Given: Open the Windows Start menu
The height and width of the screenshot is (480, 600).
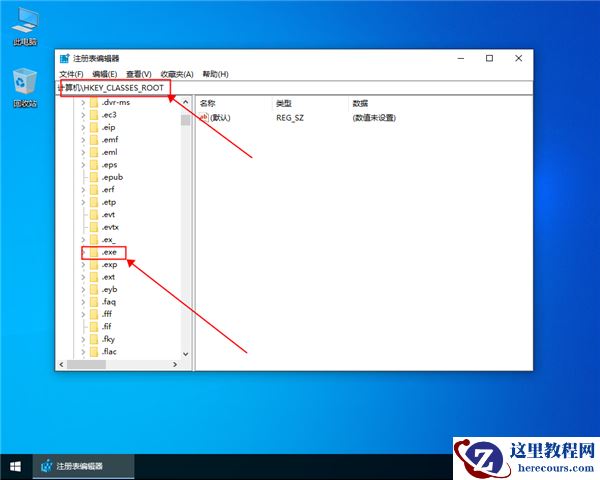Looking at the screenshot, I should 16,466.
